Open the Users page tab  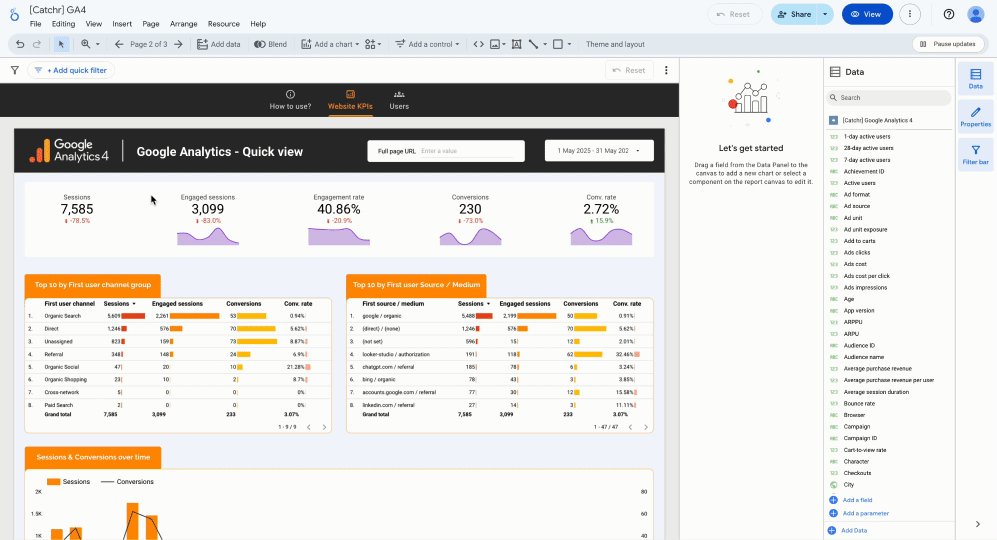coord(399,100)
